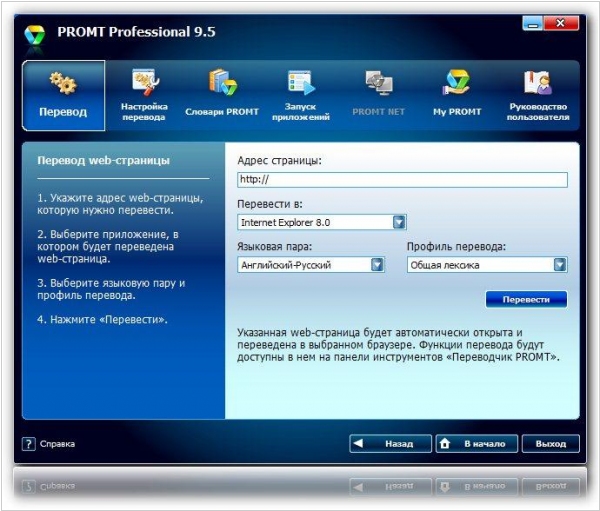600x511 pixels.
Task: Open the Перевод section with gears icon
Action: [x=63, y=83]
